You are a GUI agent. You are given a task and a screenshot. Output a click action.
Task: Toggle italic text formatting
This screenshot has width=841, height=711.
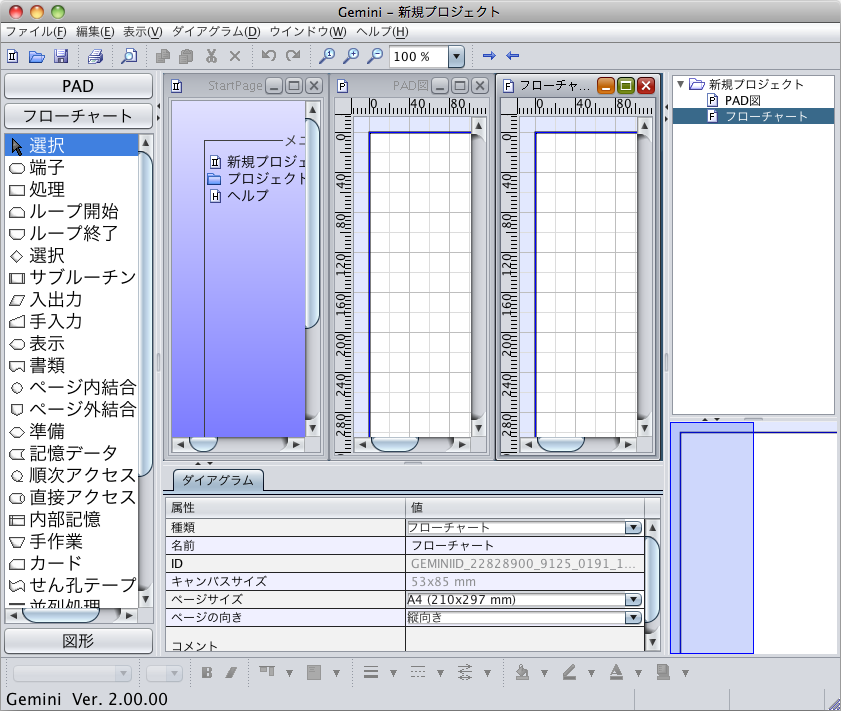[231, 672]
